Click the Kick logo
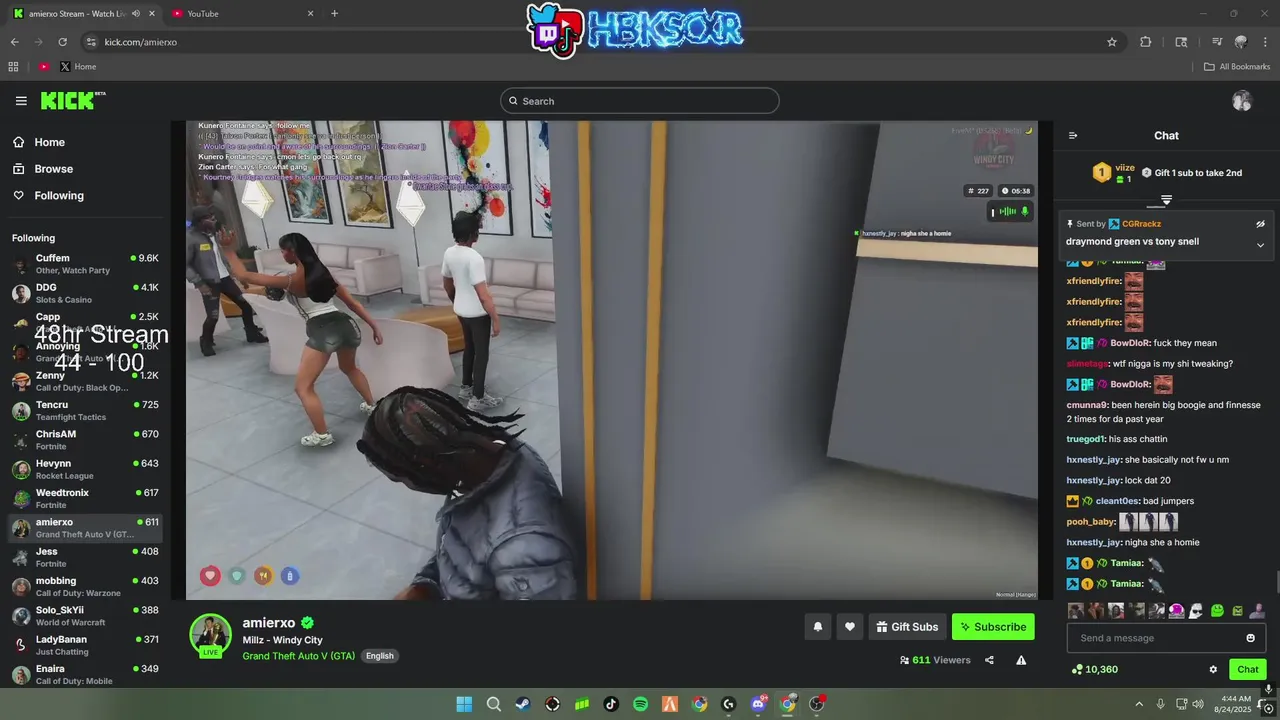The width and height of the screenshot is (1280, 720). click(x=72, y=100)
